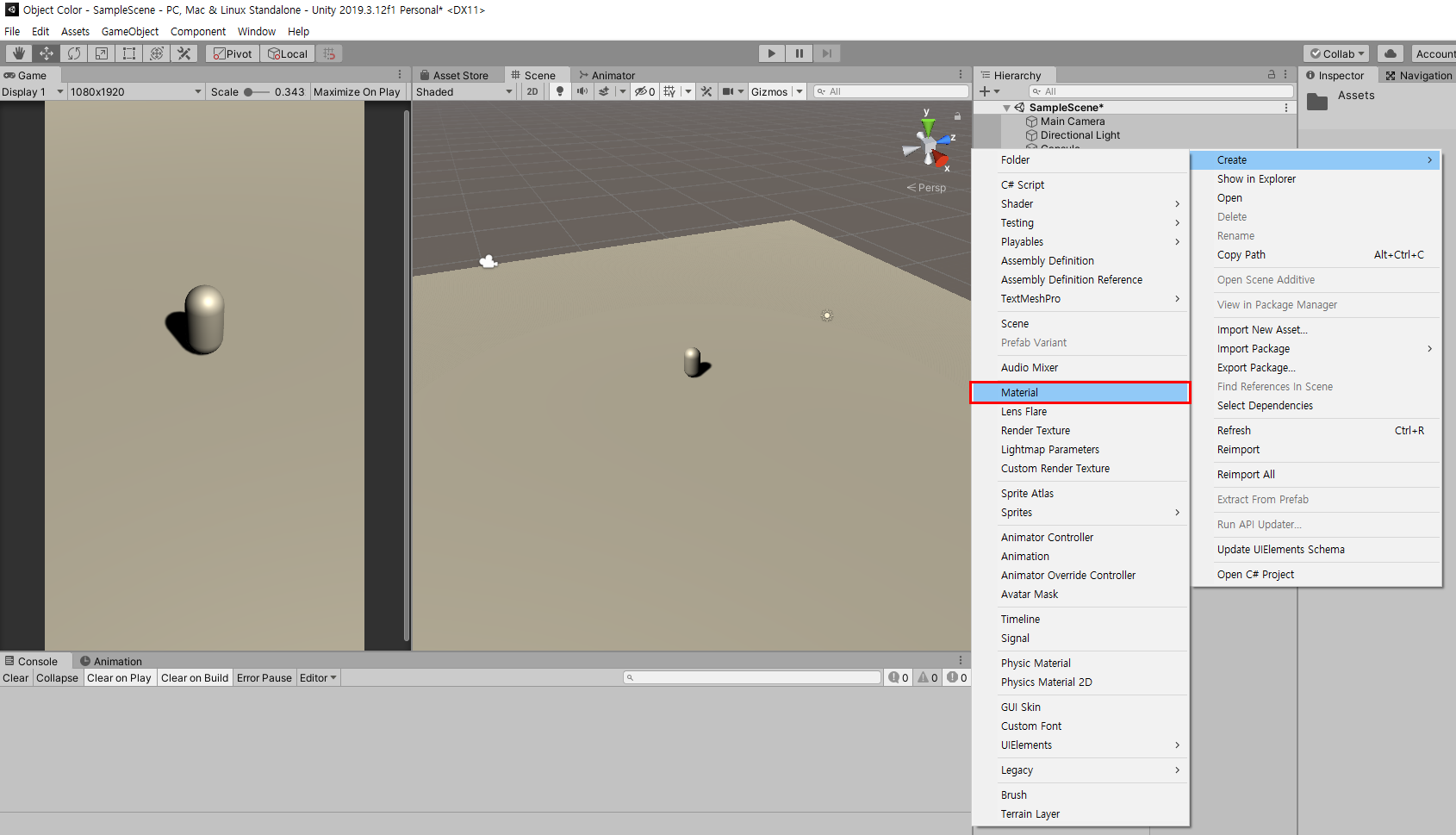Click the Console search field
Viewport: 1456px width, 835px height.
(x=752, y=678)
